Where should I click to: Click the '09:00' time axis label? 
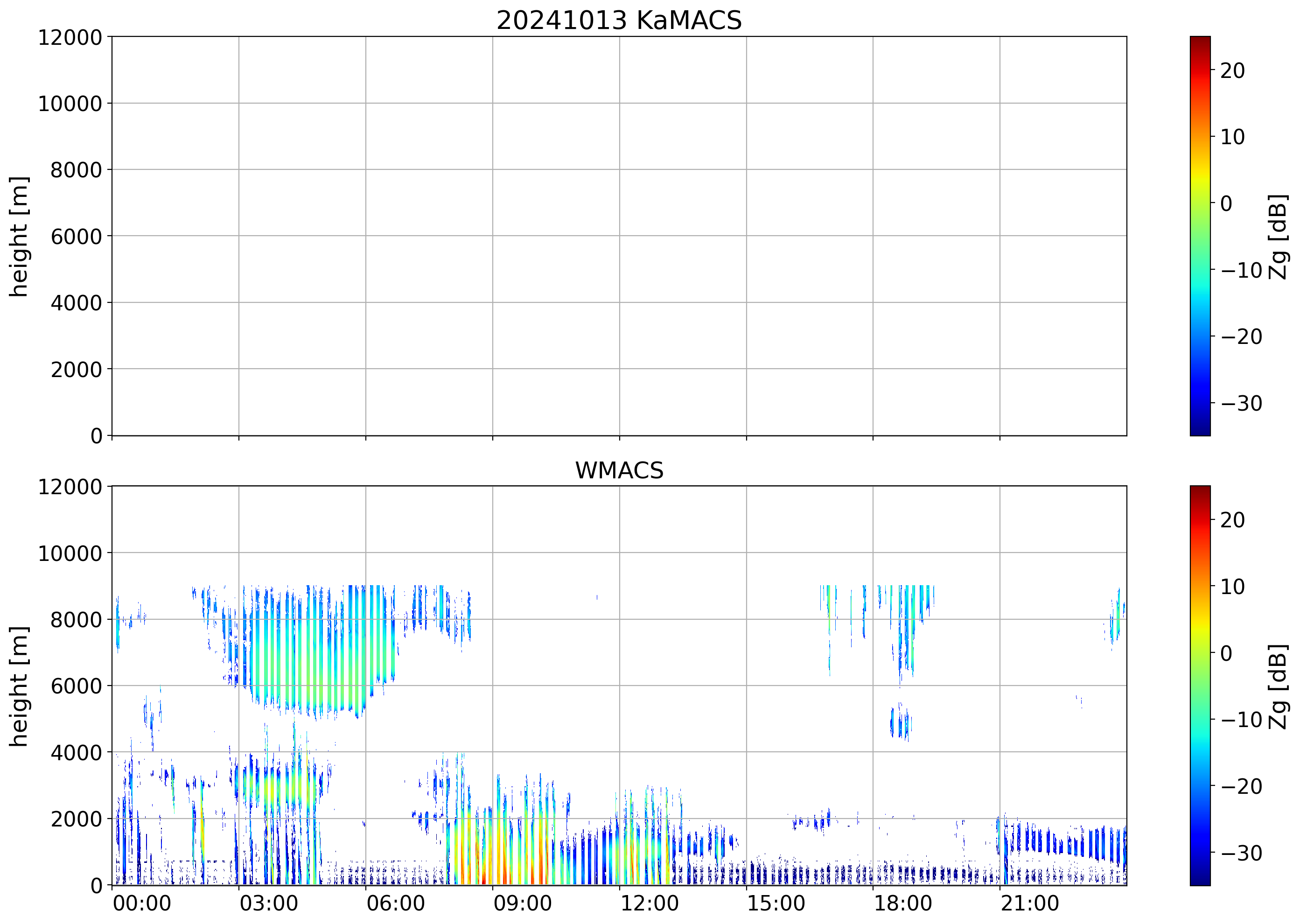pyautogui.click(x=522, y=903)
